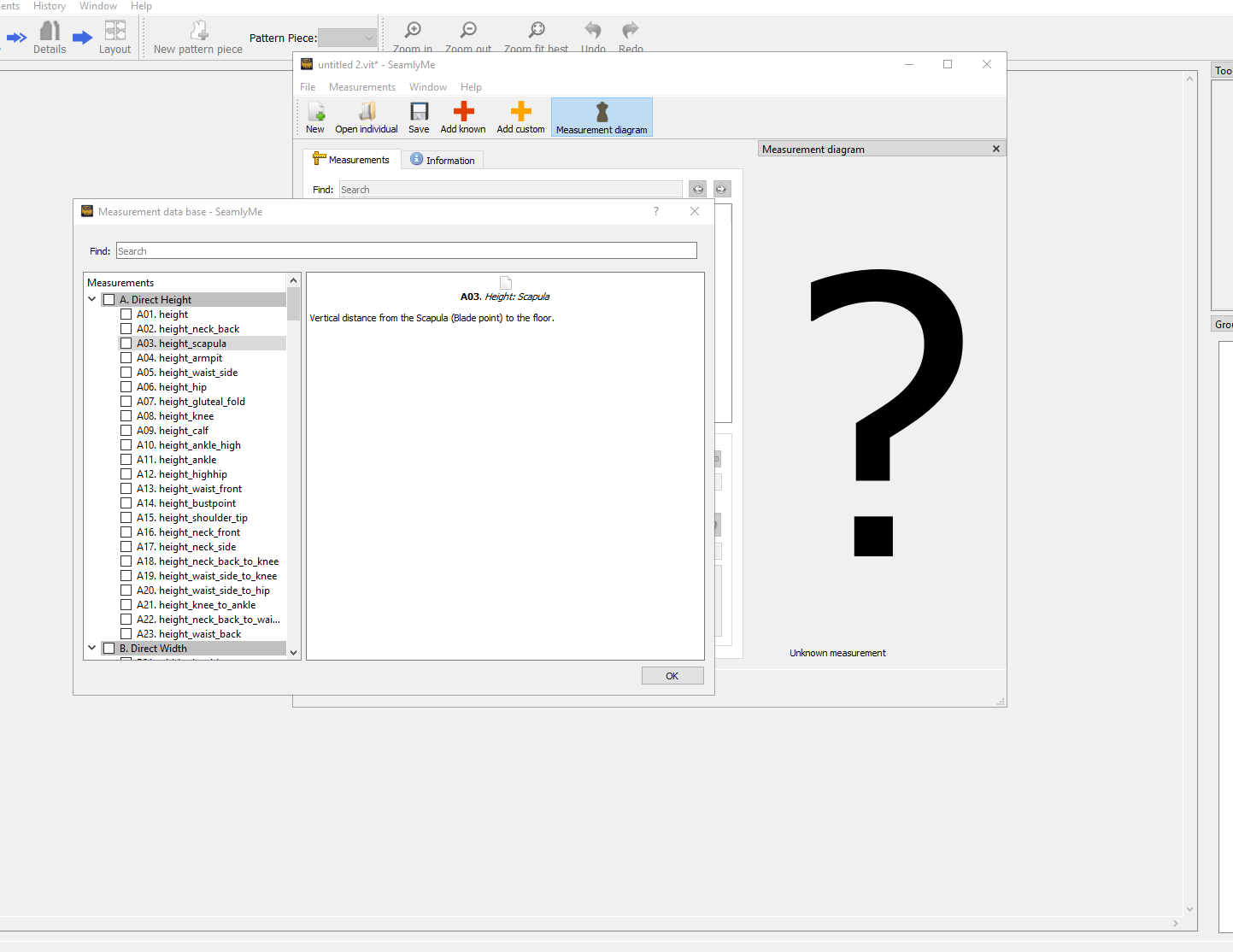Go to previous search match in SeamlyMe

click(x=698, y=189)
